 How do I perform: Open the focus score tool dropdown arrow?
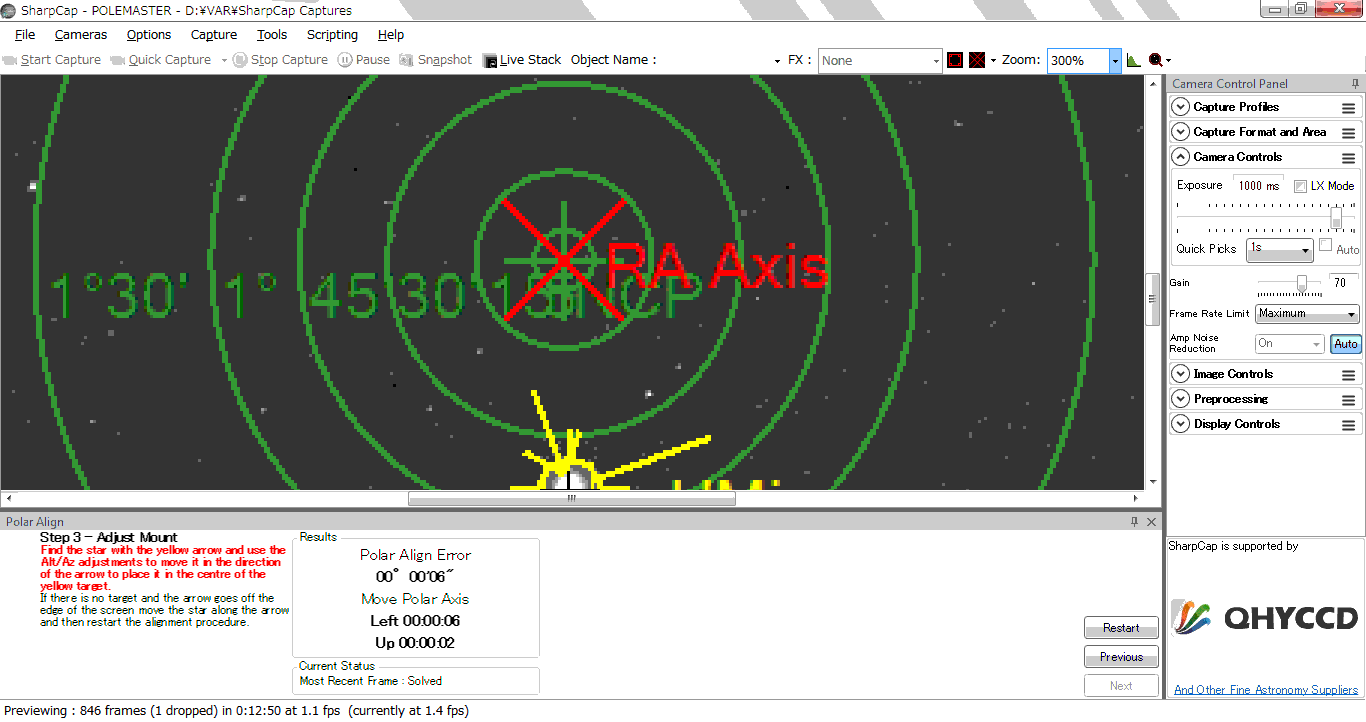[1168, 60]
